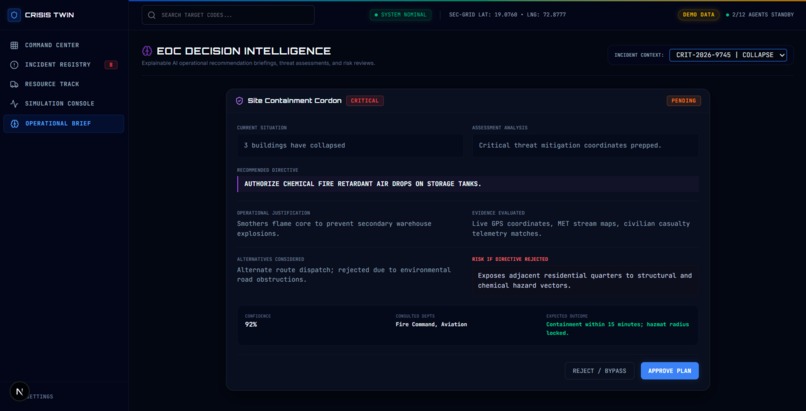Click the Resource Track truck icon
This screenshot has height=411, width=806.
pos(14,84)
